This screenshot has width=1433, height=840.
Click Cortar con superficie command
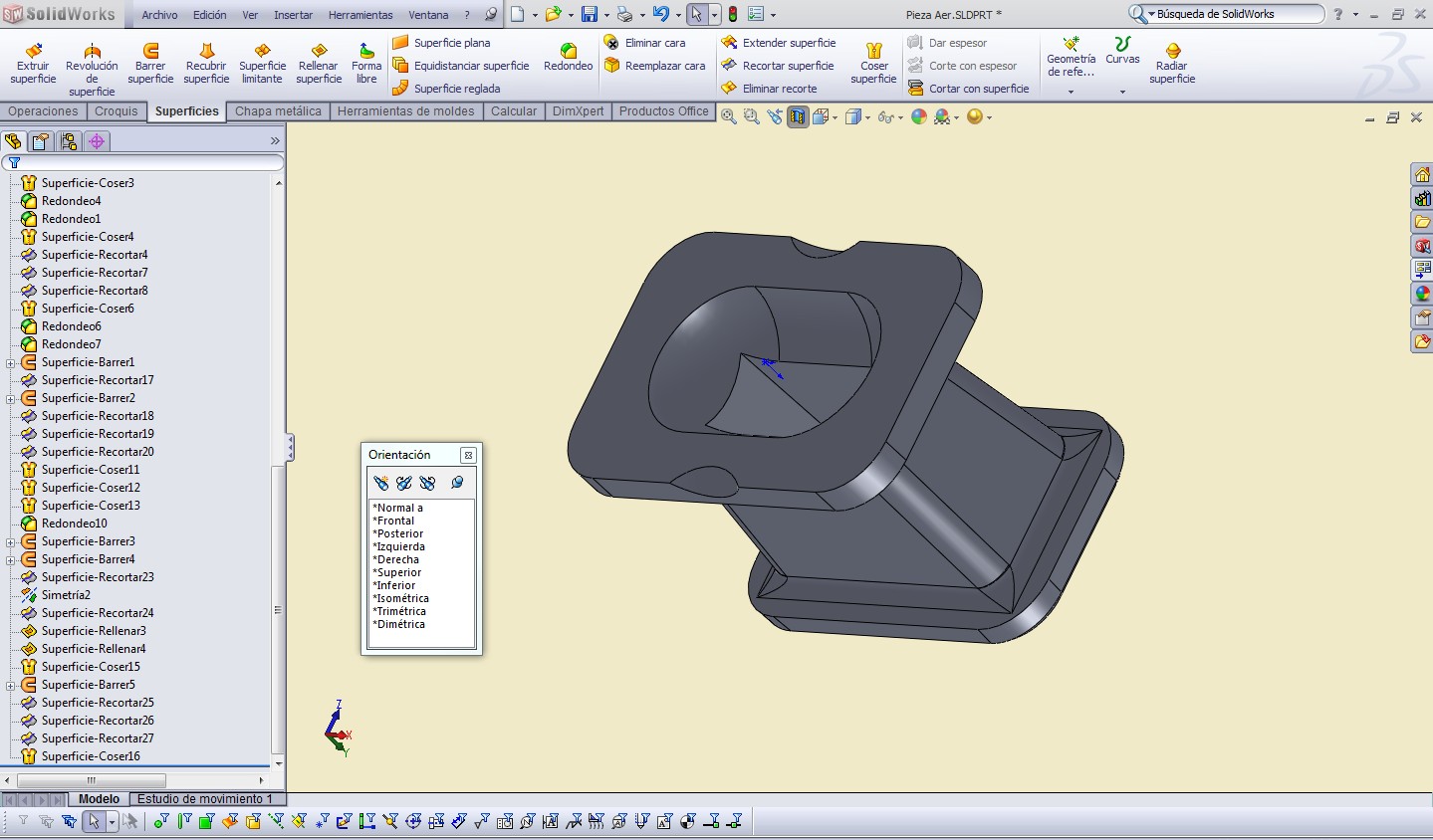click(x=968, y=89)
